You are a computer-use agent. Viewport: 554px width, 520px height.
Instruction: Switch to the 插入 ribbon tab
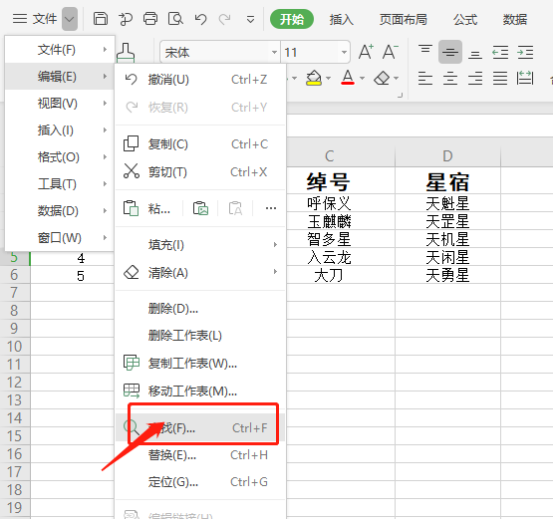[x=341, y=19]
